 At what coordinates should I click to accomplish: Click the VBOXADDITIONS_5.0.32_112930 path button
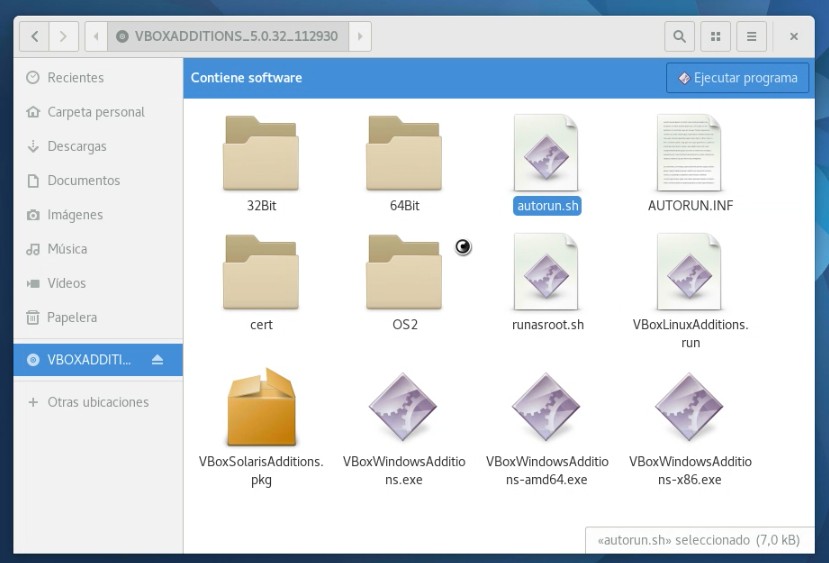227,37
